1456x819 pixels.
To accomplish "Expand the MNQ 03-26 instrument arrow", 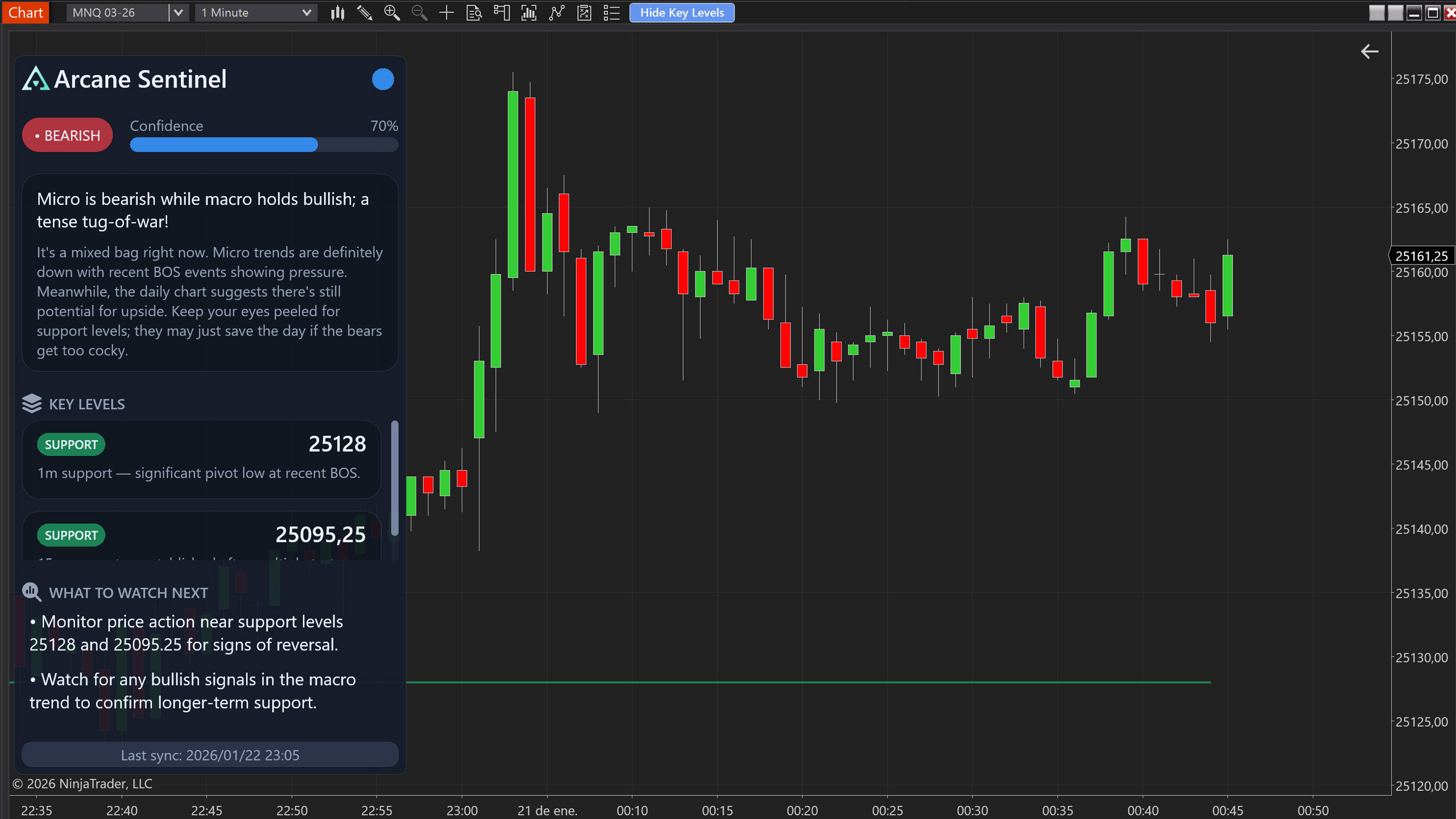I will pos(178,13).
